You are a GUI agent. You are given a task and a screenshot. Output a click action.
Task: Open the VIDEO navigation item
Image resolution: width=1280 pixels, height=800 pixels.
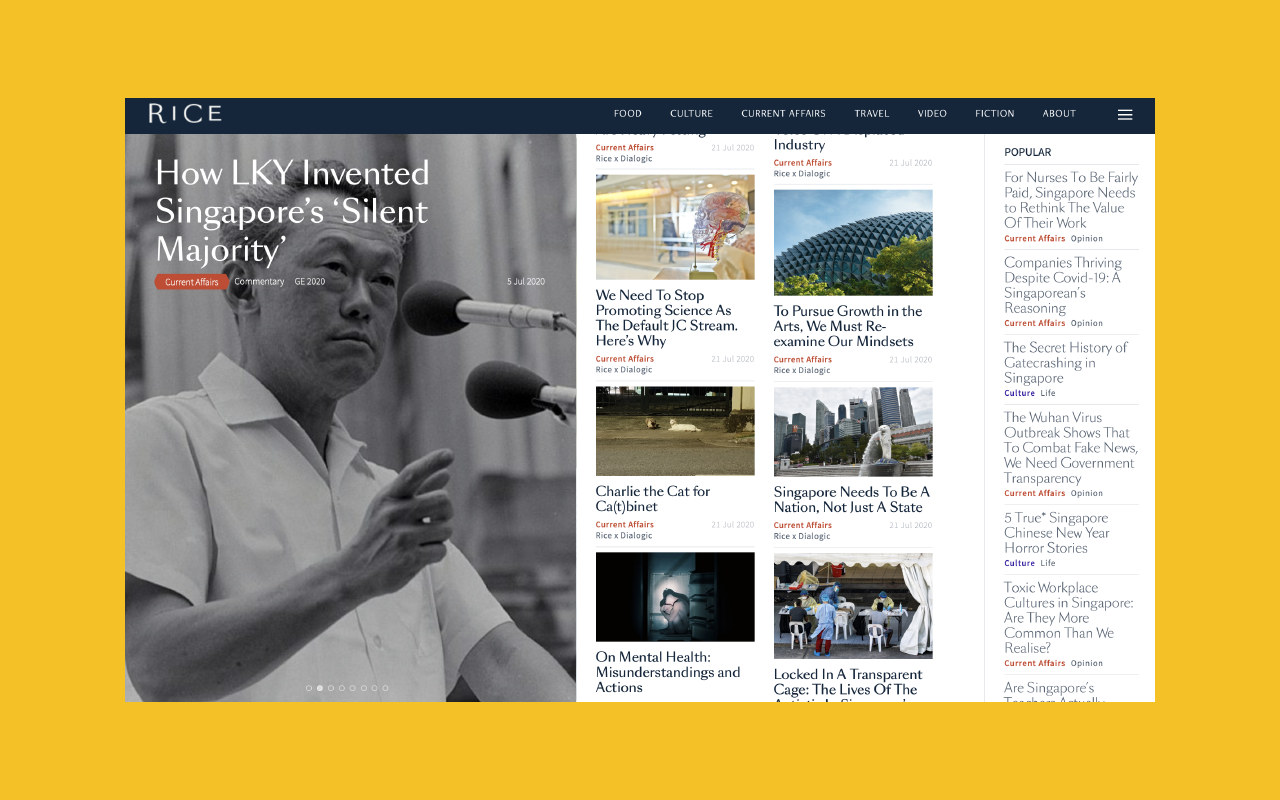[932, 114]
